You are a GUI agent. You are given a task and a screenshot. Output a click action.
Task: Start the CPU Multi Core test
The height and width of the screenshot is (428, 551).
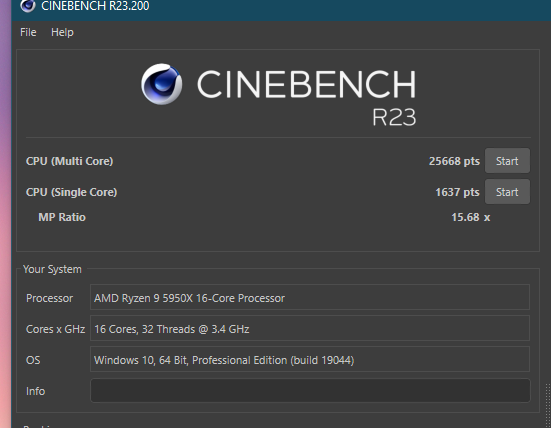pyautogui.click(x=507, y=161)
